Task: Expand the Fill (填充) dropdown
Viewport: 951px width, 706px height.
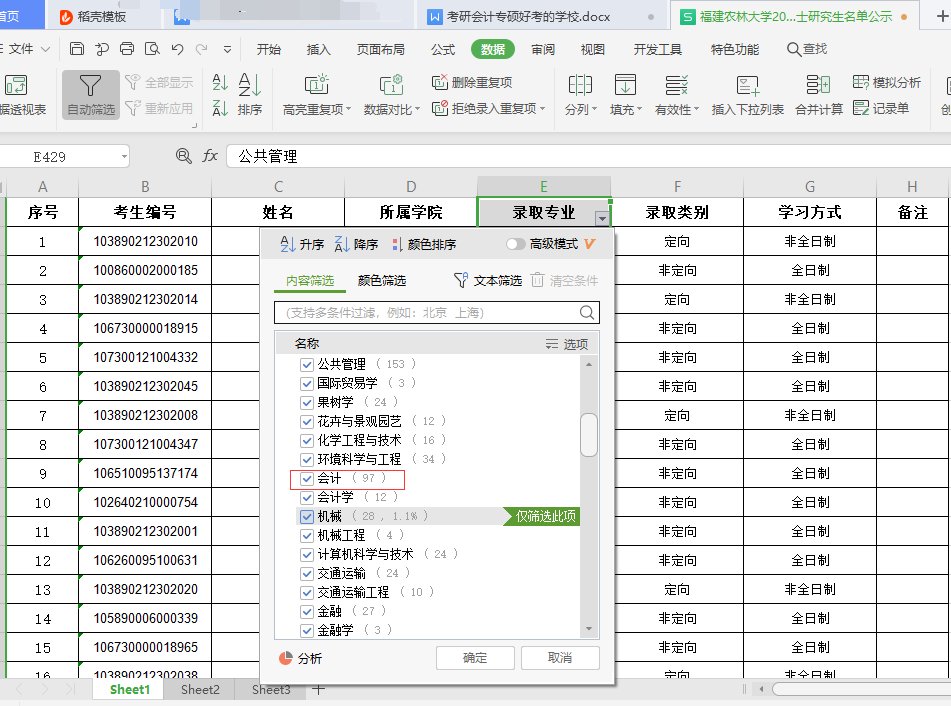Action: pyautogui.click(x=639, y=109)
